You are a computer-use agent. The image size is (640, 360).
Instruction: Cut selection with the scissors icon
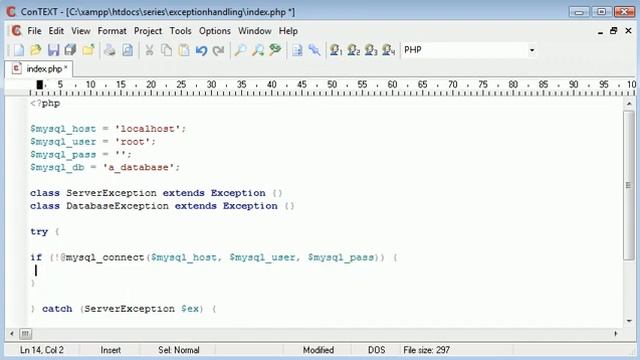pyautogui.click(x=149, y=50)
